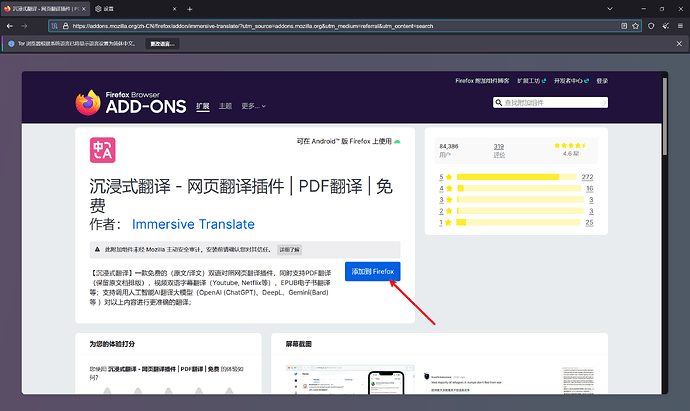Click the Immersive Translate extension icon
Viewport: 690px width, 411px height.
(x=103, y=150)
